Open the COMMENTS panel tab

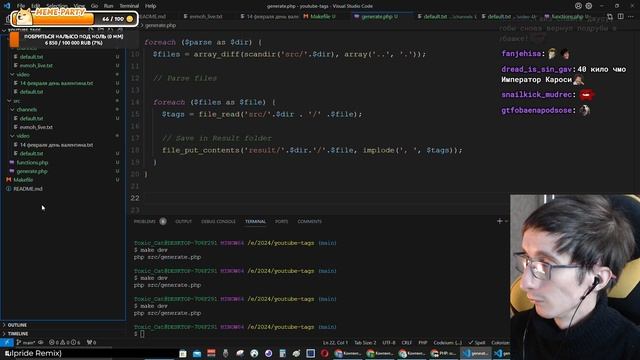309,221
